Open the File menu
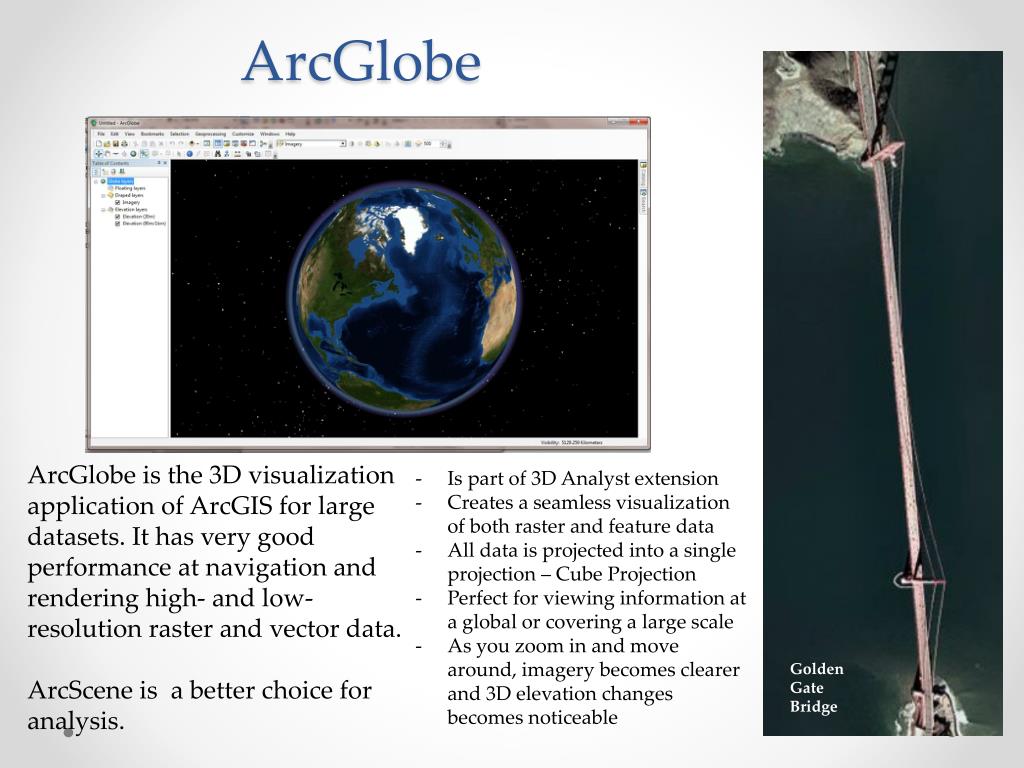 [101, 134]
